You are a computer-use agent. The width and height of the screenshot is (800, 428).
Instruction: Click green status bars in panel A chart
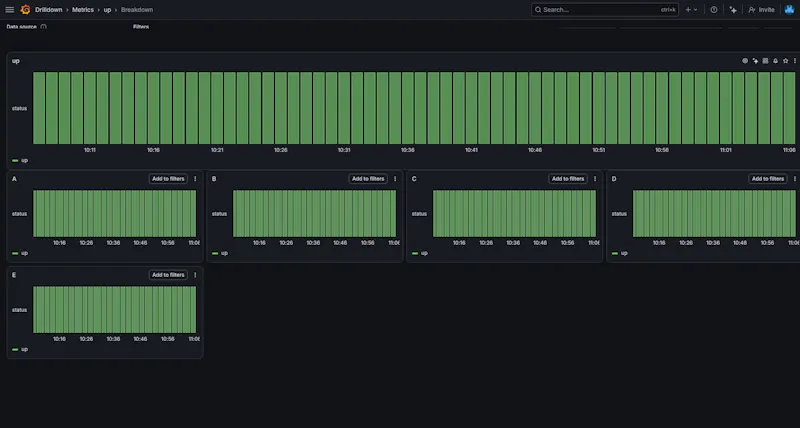[x=115, y=214]
